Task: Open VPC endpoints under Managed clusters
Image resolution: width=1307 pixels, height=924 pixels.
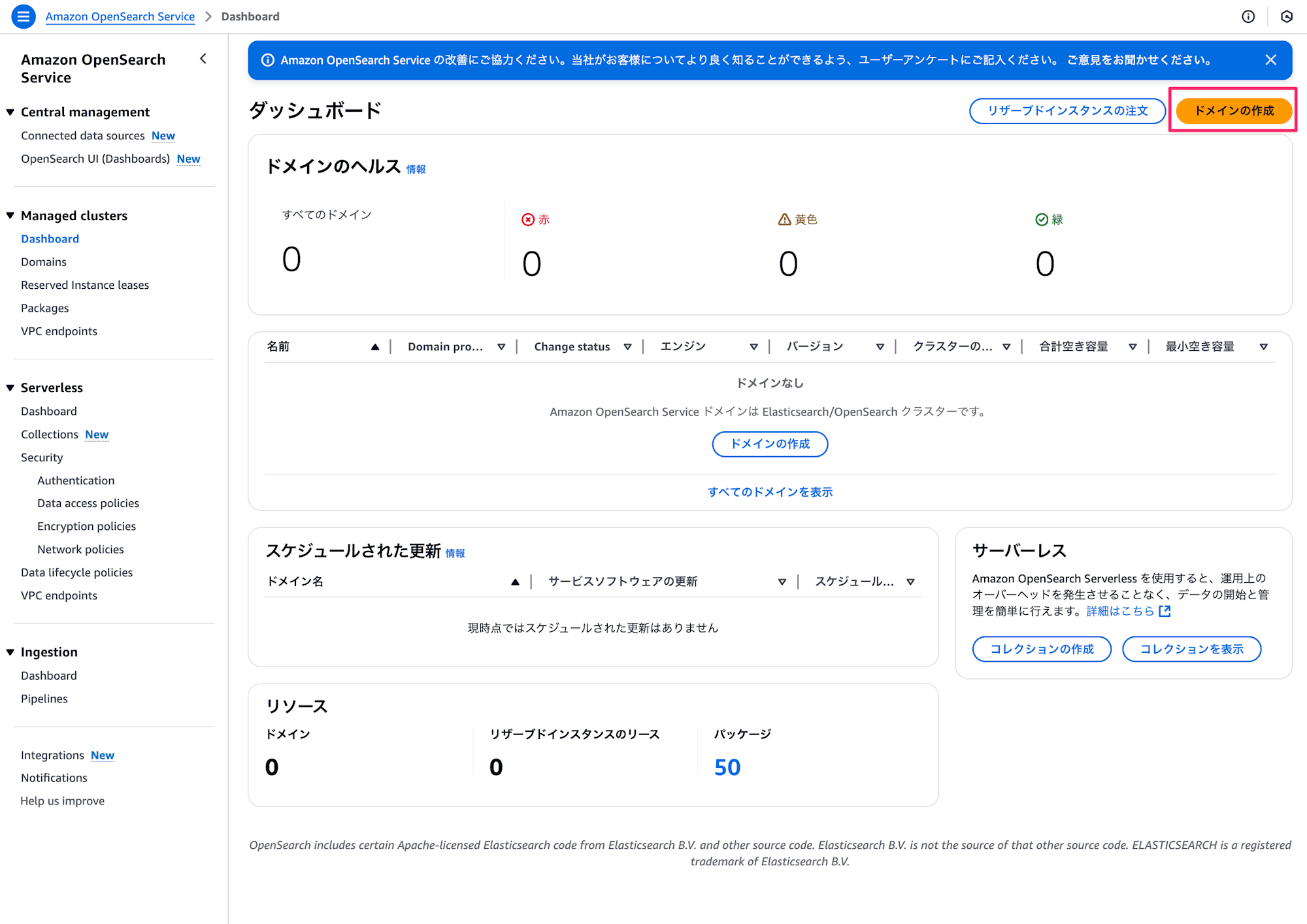Action: (59, 331)
